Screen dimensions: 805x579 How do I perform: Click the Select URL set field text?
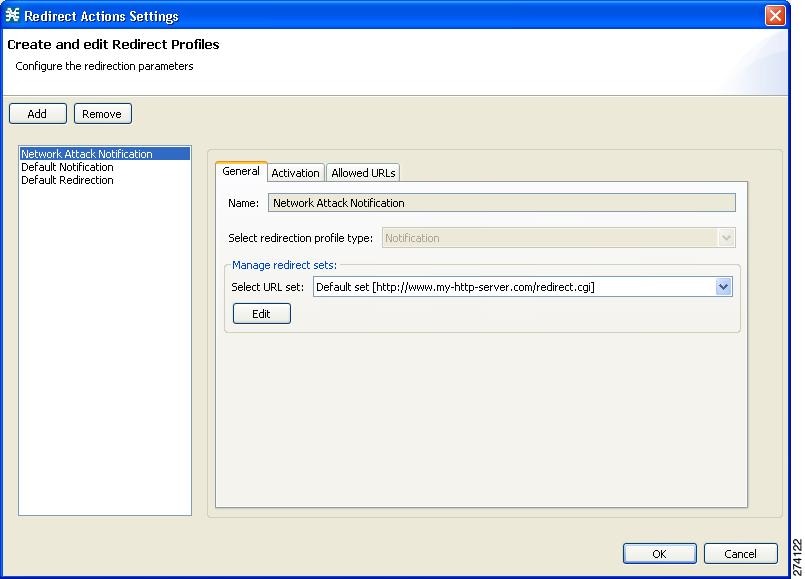point(512,287)
